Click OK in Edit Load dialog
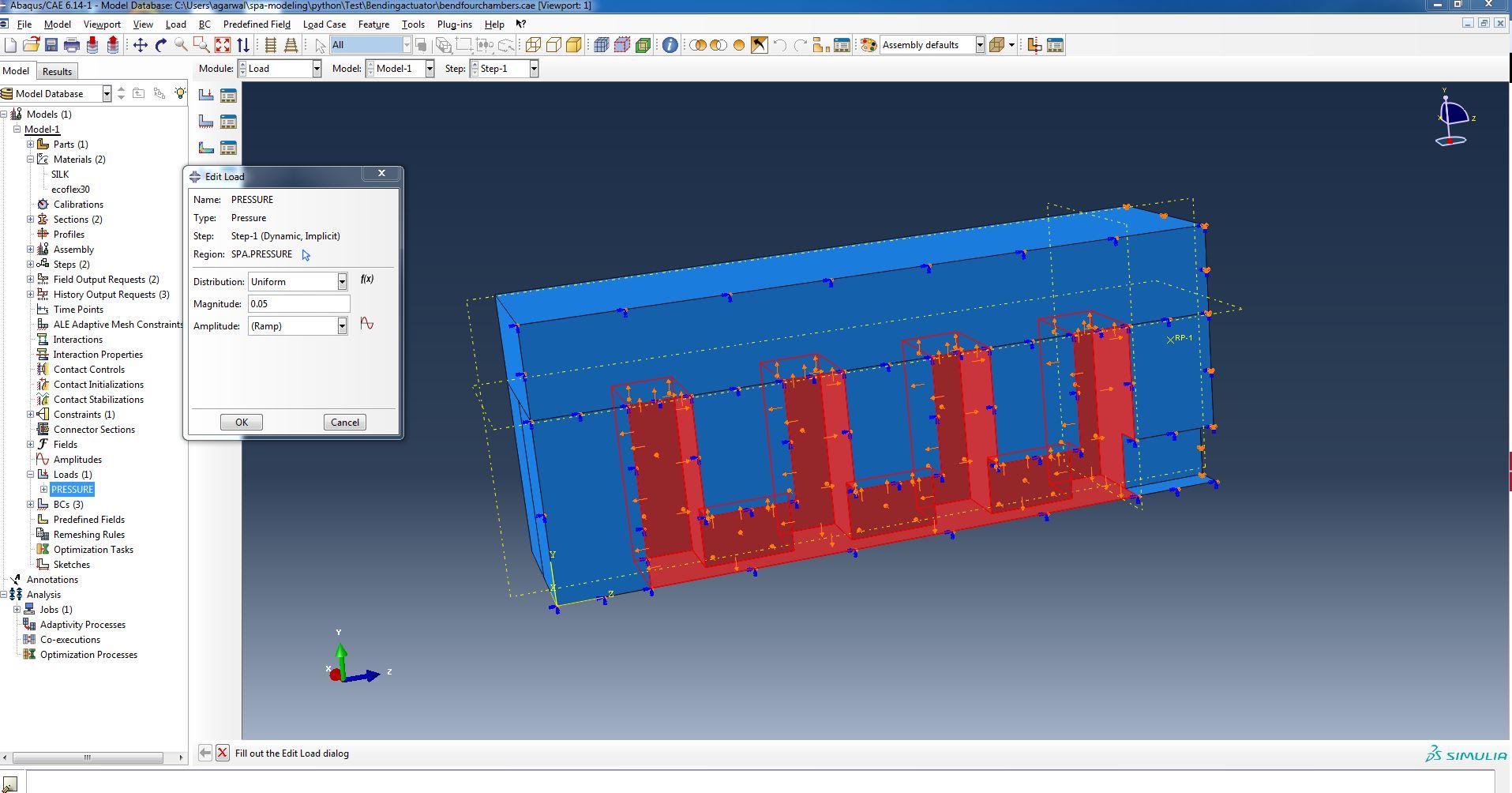The image size is (1512, 793). (242, 423)
